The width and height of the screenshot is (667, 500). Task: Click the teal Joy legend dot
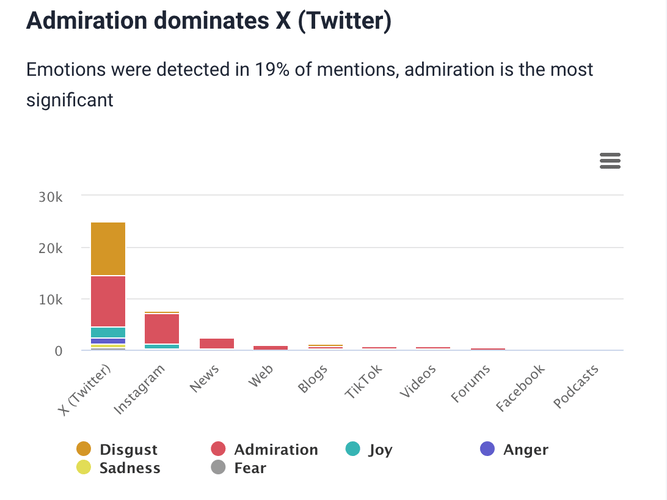[x=352, y=450]
